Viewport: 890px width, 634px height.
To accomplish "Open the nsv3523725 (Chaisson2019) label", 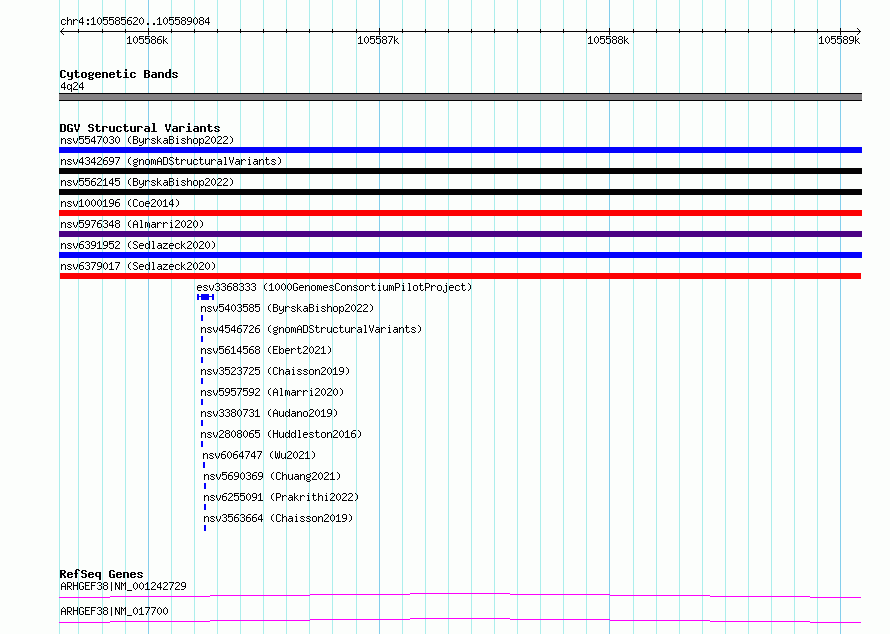I will pos(275,371).
